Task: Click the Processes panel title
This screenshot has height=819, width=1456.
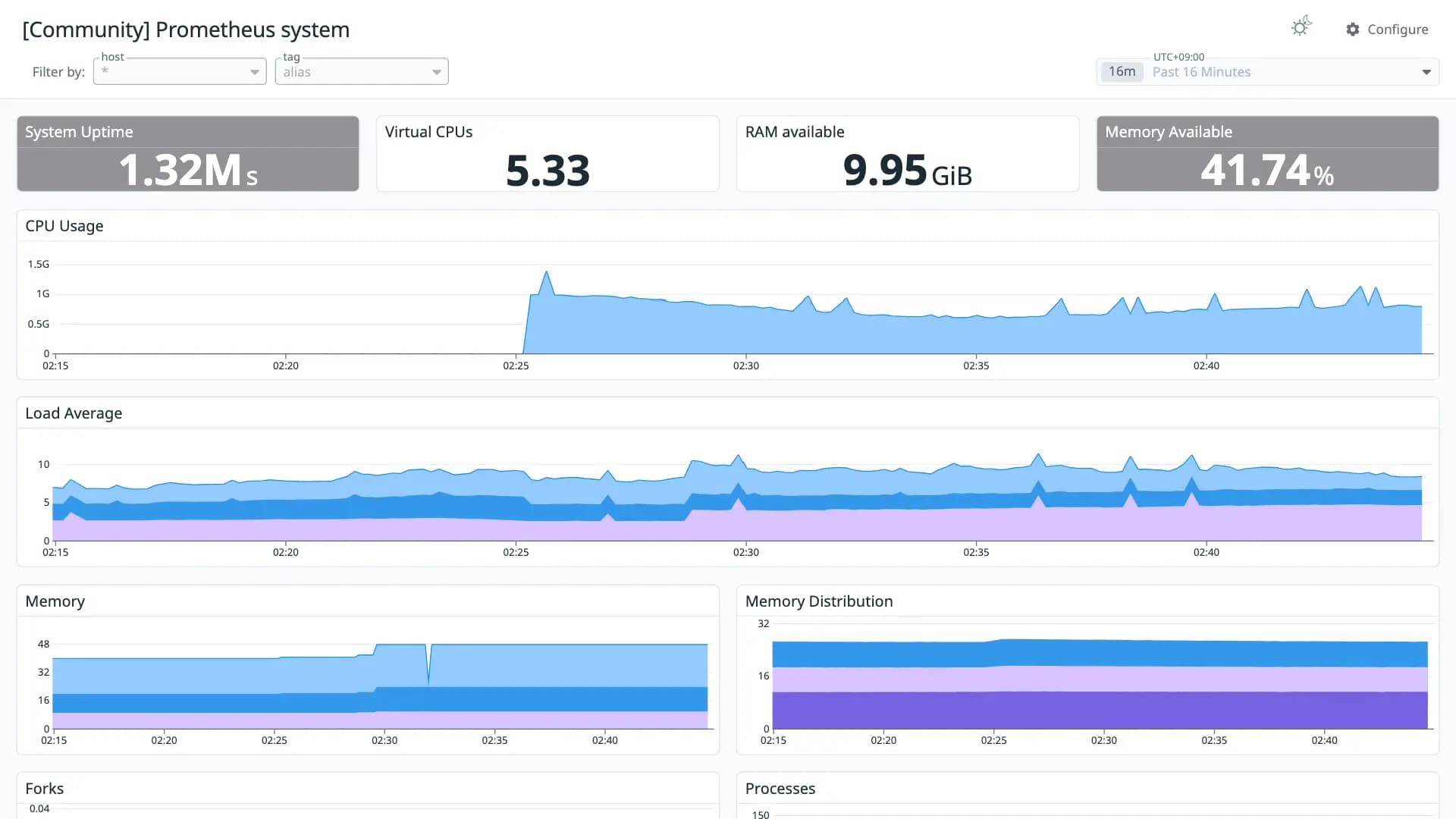Action: [780, 789]
